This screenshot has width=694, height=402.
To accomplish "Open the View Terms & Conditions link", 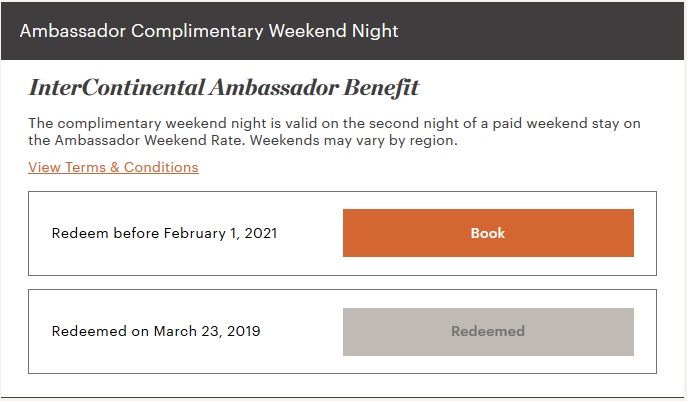I will coord(113,167).
